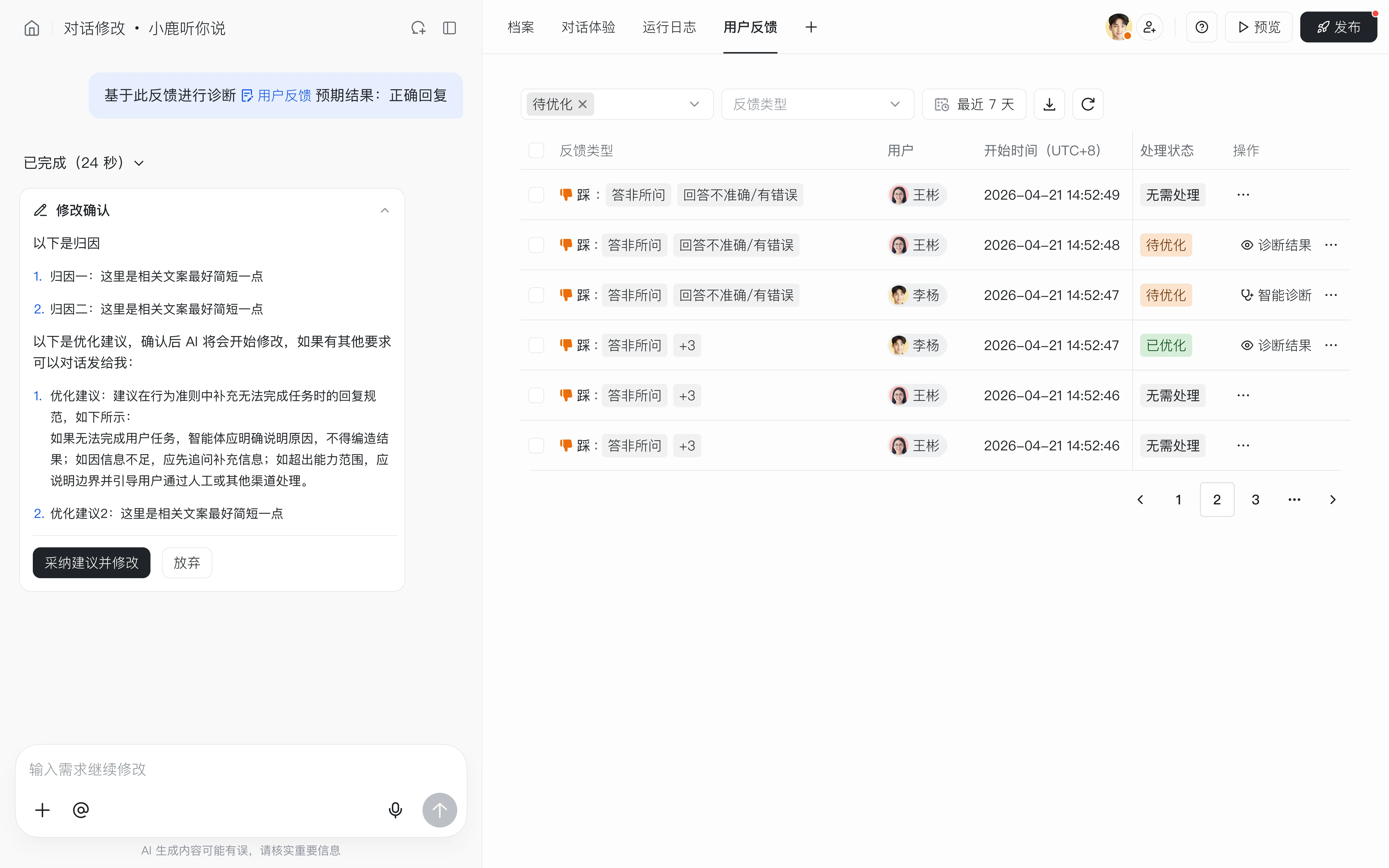Click the 放弃 button
Screen dimensions: 1389x868
tap(187, 563)
